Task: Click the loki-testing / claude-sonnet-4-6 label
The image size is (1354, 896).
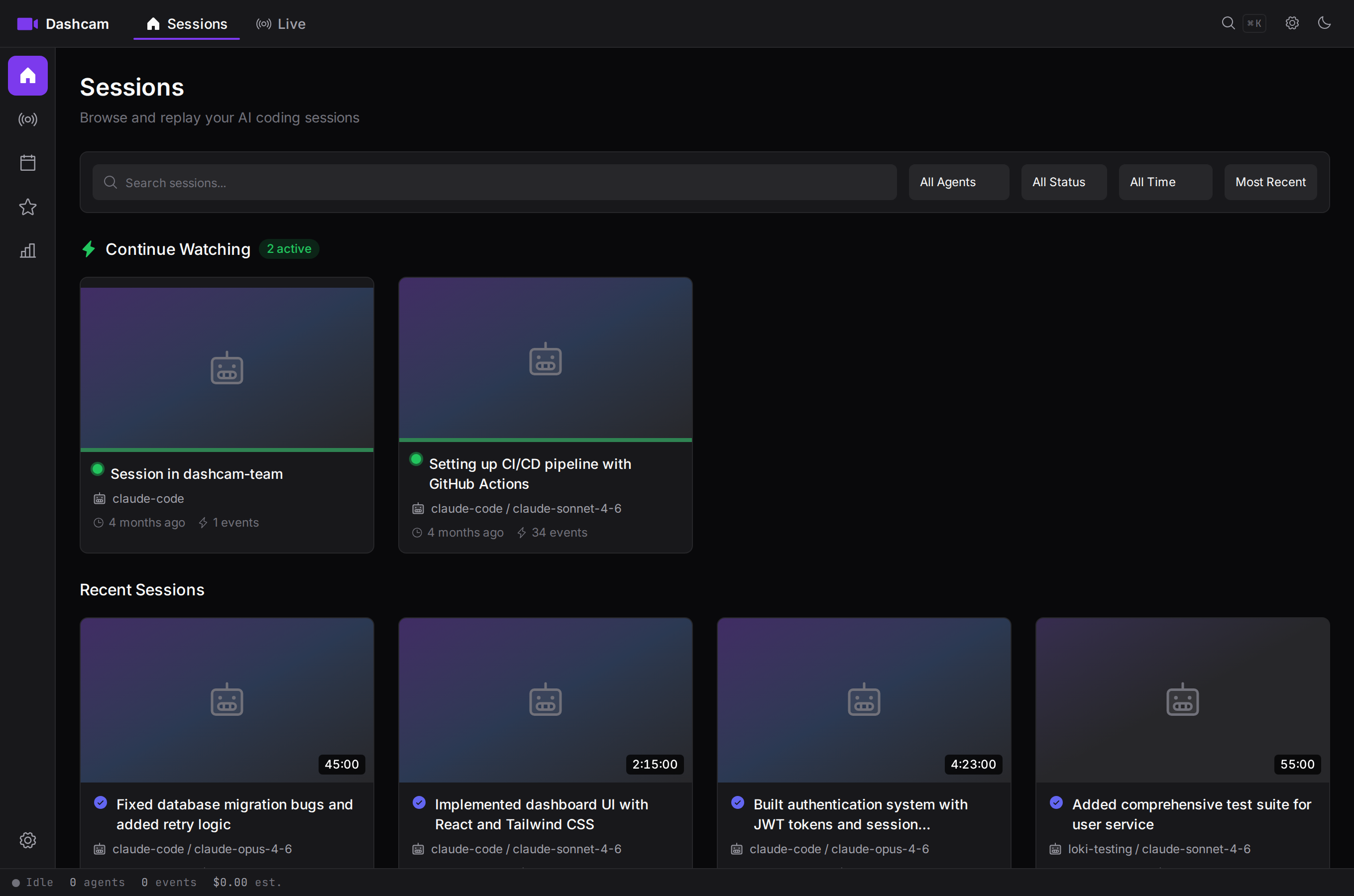Action: click(1158, 849)
